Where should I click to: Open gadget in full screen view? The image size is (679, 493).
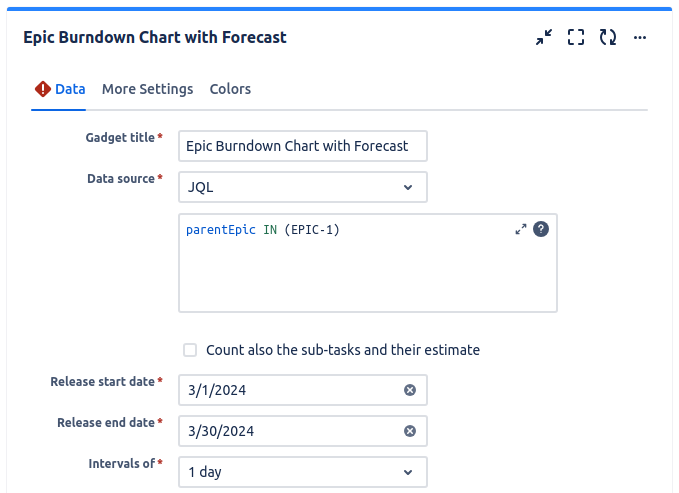click(576, 37)
